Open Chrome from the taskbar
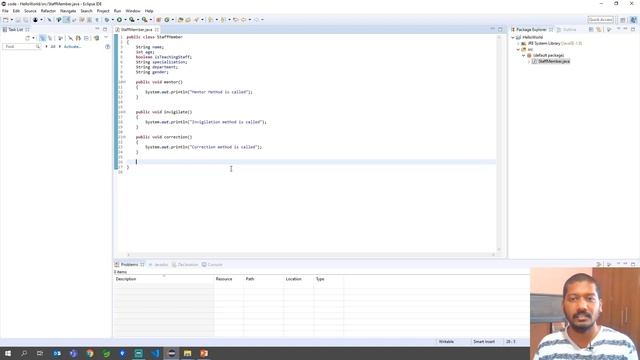Screen dimensions: 640x360 [x=90, y=353]
